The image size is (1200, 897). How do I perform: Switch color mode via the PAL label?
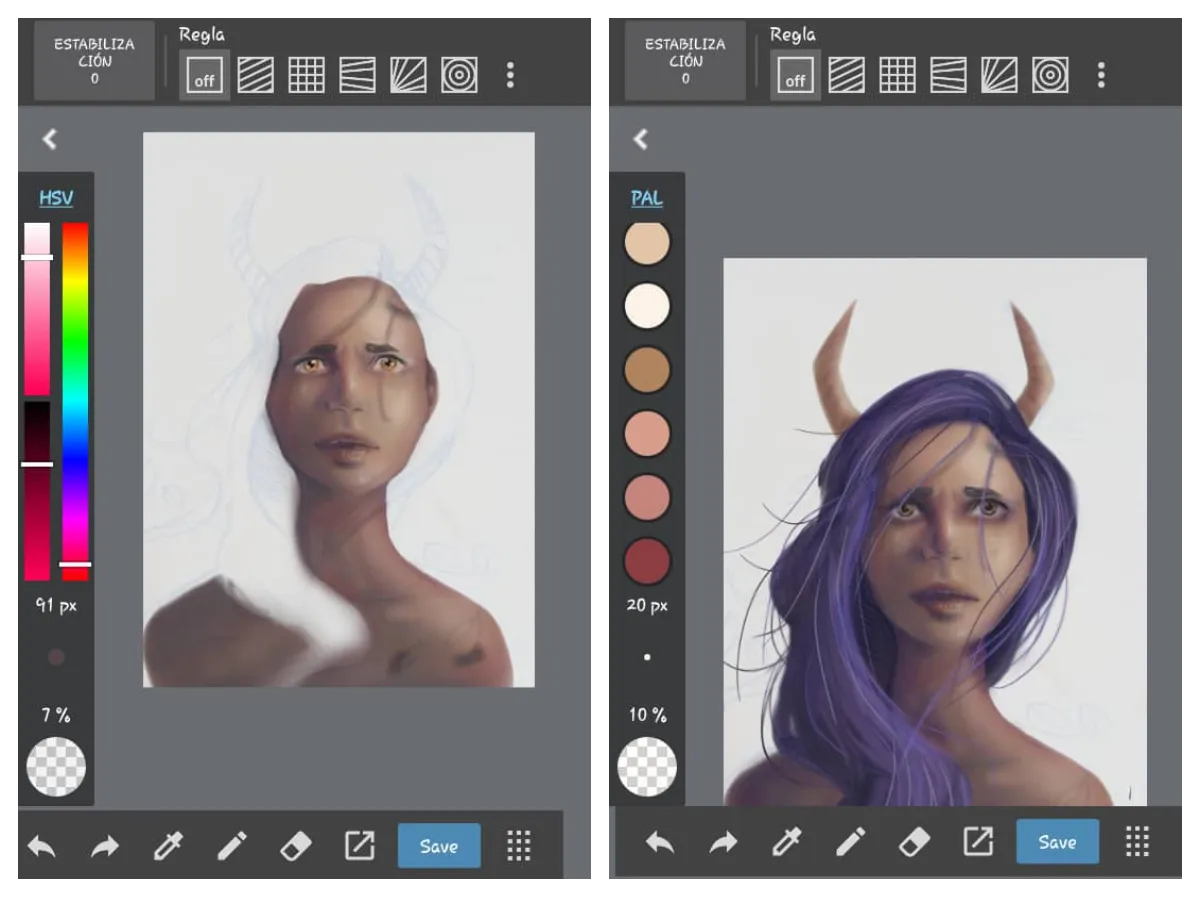[x=647, y=198]
